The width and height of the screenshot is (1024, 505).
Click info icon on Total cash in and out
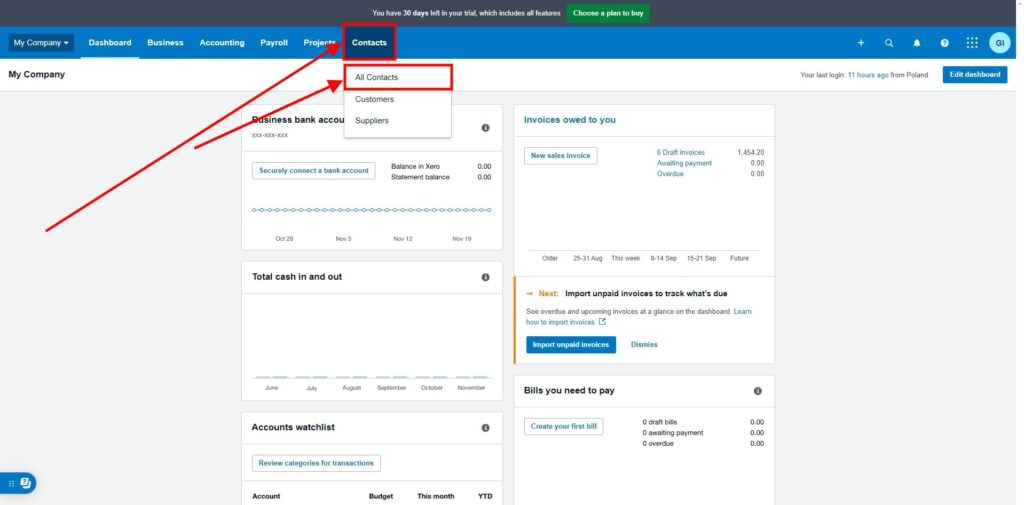(485, 277)
